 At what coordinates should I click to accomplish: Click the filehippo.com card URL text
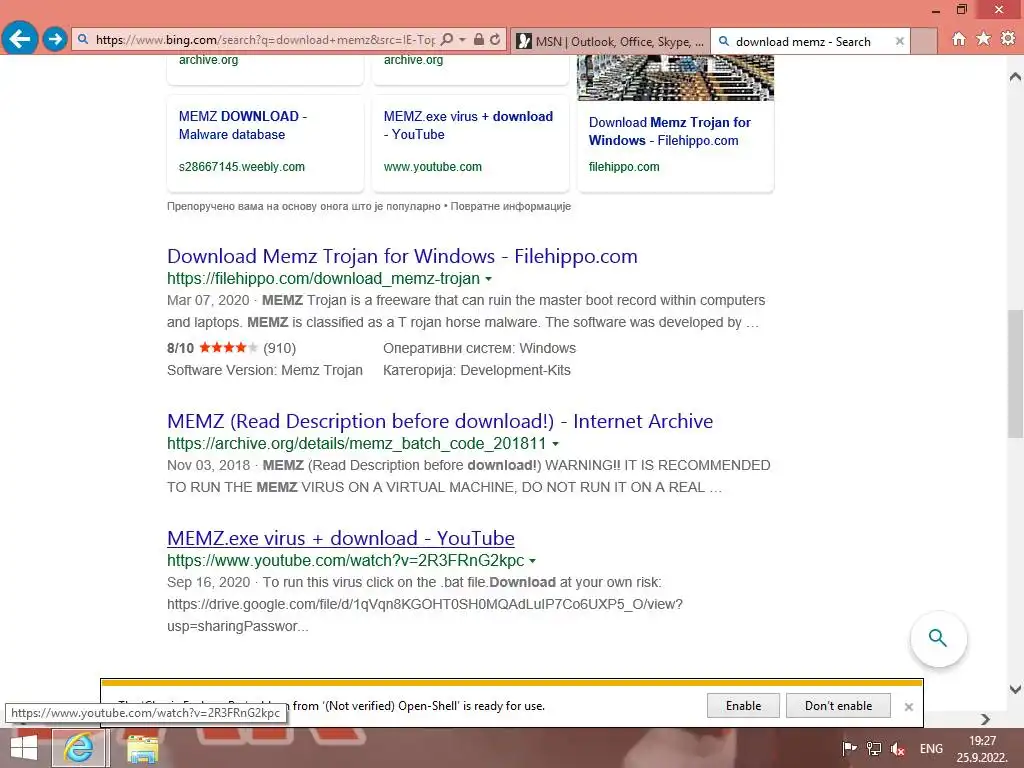pos(624,167)
